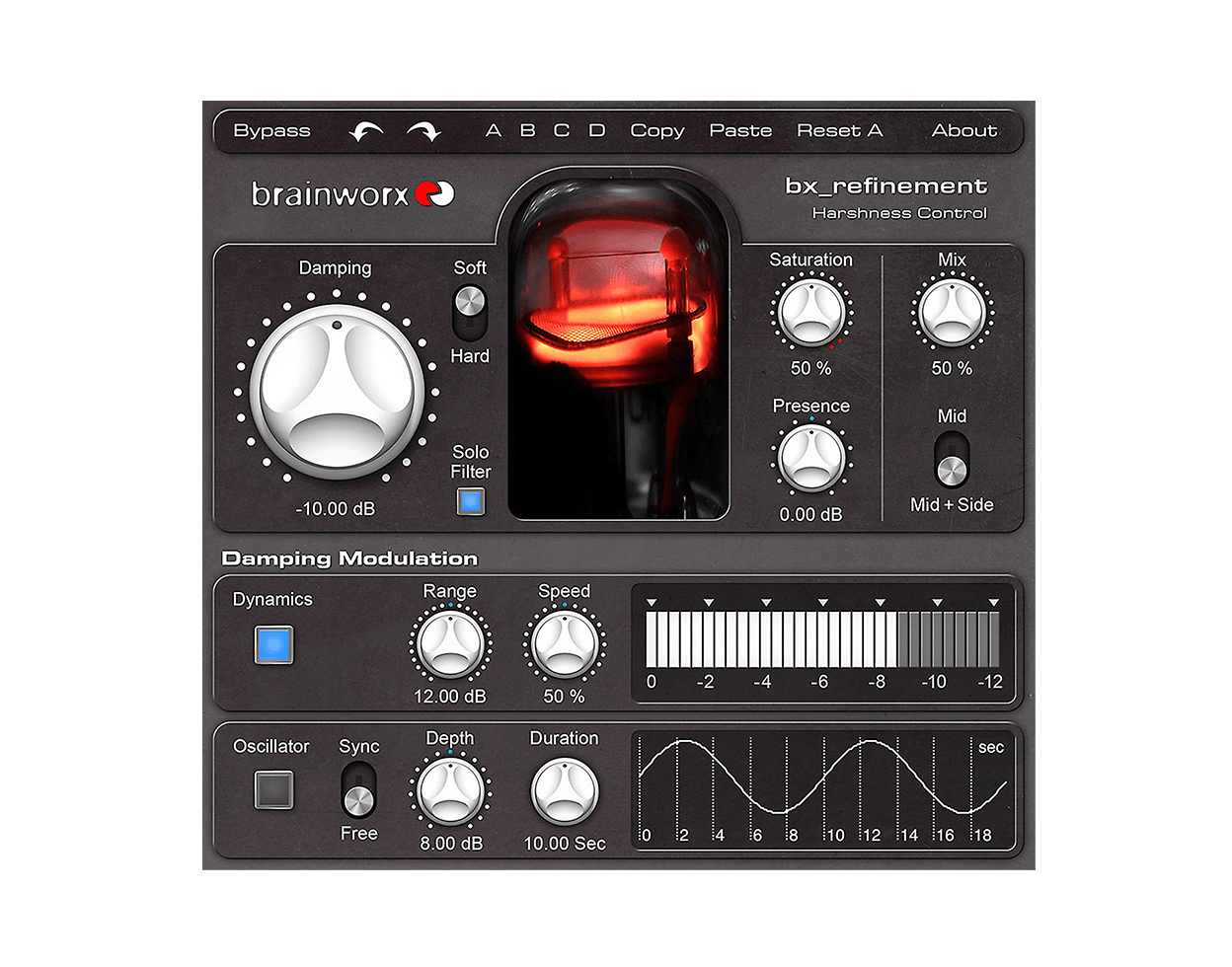Click the Saturation 50 % value
The width and height of the screenshot is (1232, 967).
point(810,368)
